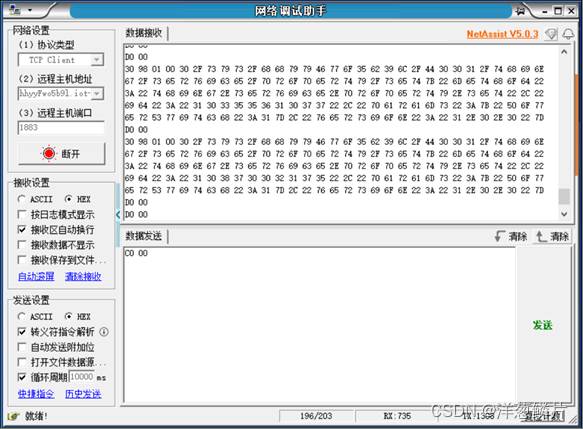Collapse left panel with the chevron arrow
583x429 pixels.
click(118, 214)
